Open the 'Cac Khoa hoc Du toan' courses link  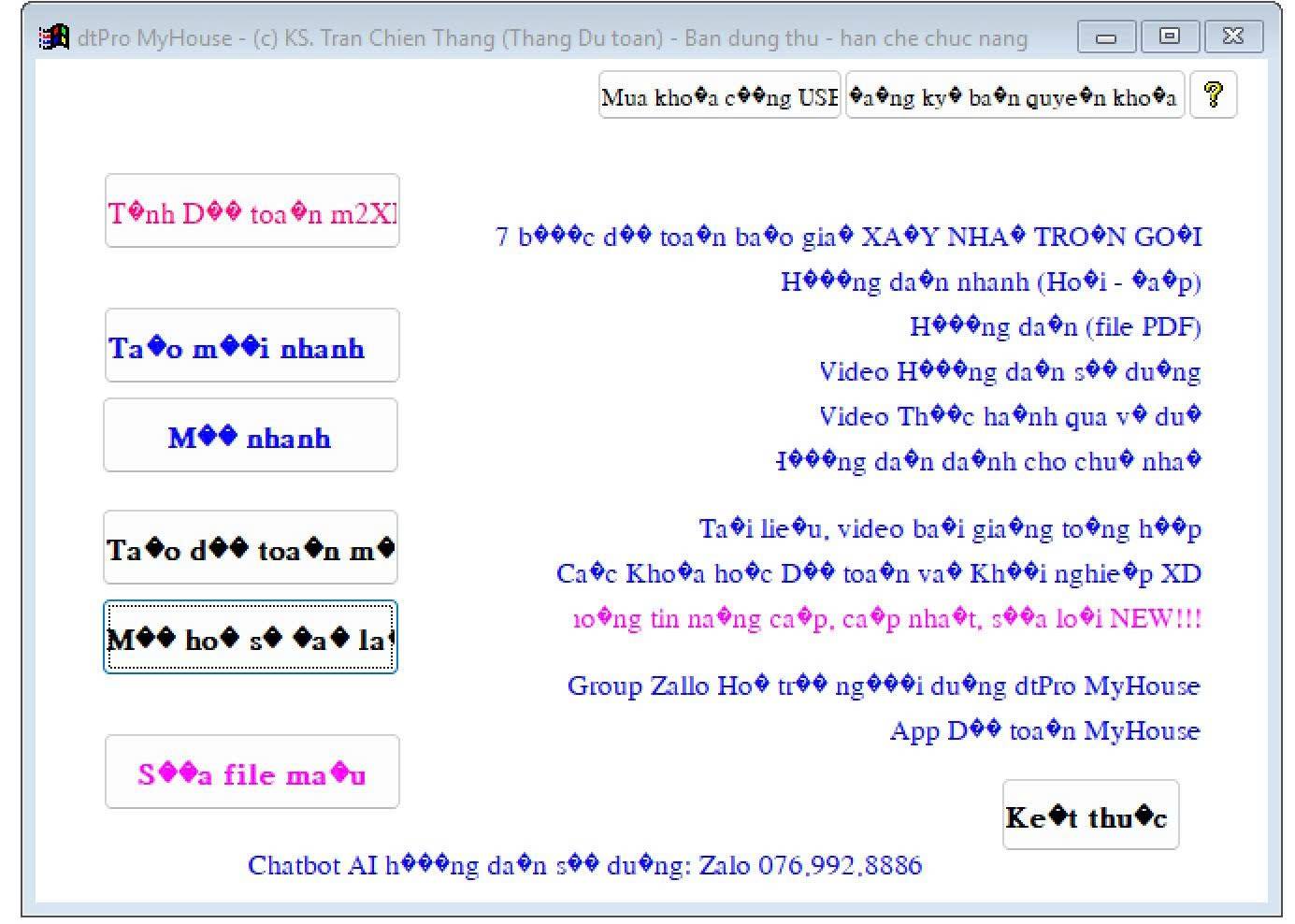[x=878, y=573]
